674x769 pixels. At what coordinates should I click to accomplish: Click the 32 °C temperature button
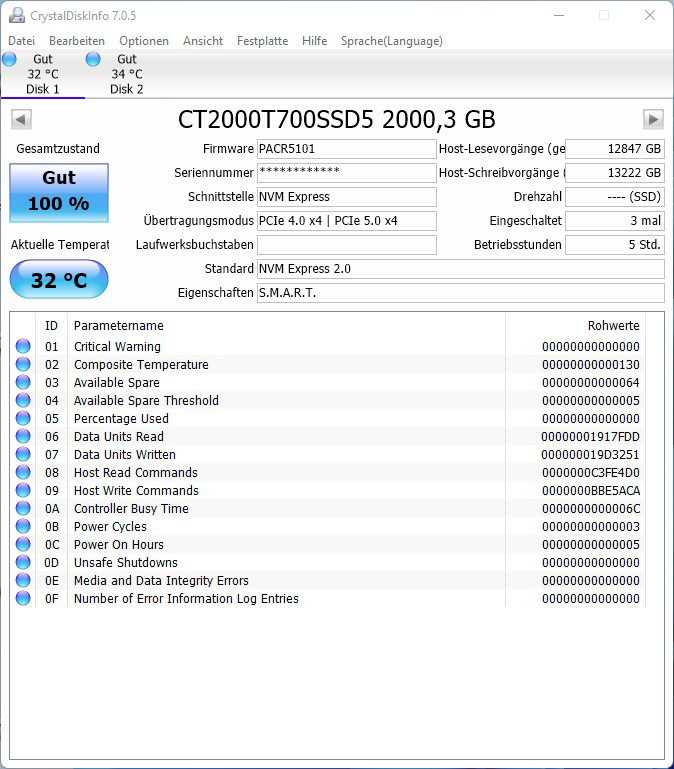(59, 280)
